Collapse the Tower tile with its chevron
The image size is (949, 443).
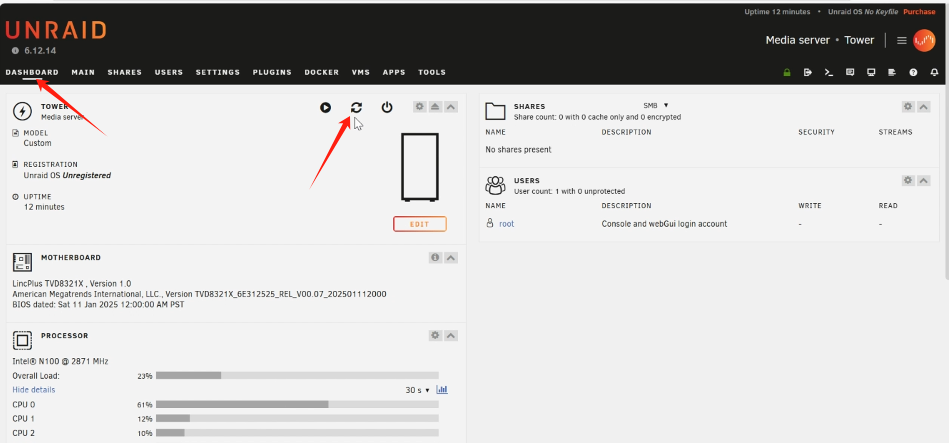coord(451,107)
